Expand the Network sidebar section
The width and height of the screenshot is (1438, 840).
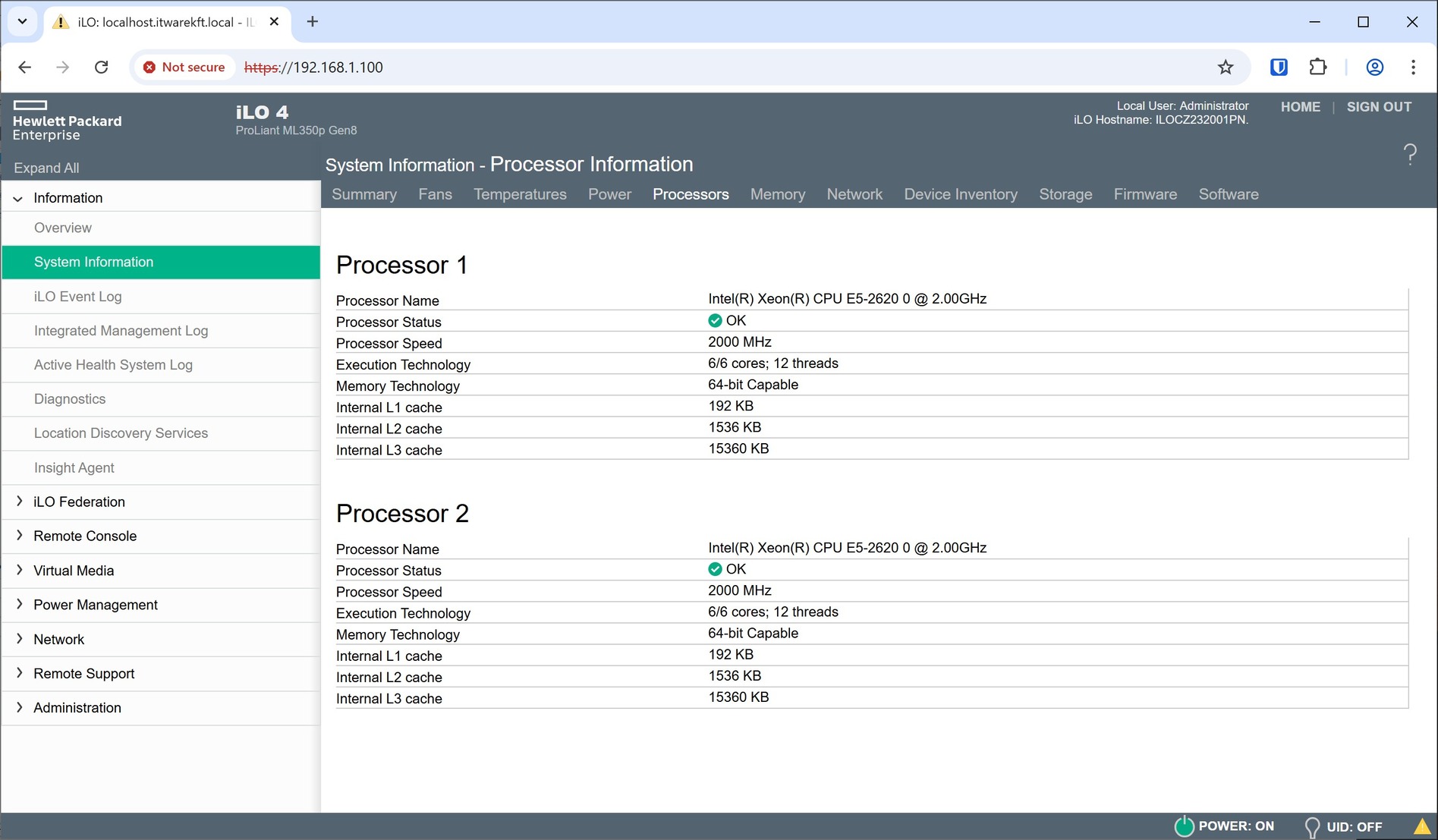(x=19, y=639)
